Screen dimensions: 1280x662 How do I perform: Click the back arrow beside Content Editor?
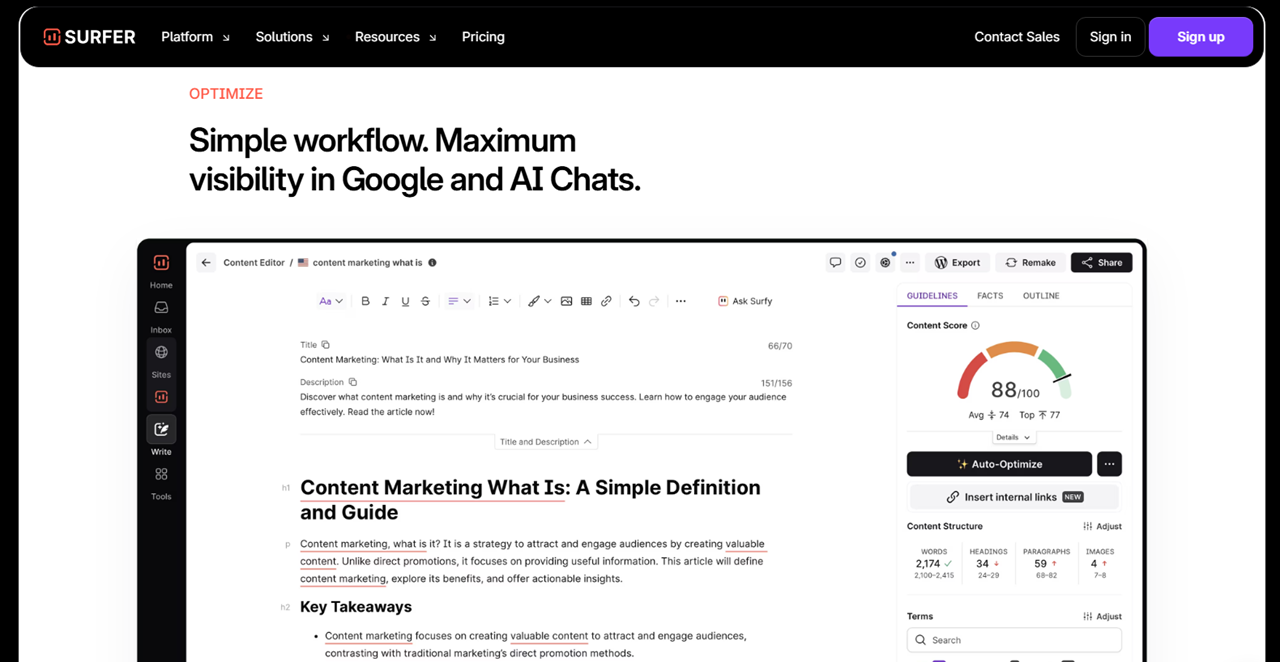(206, 263)
